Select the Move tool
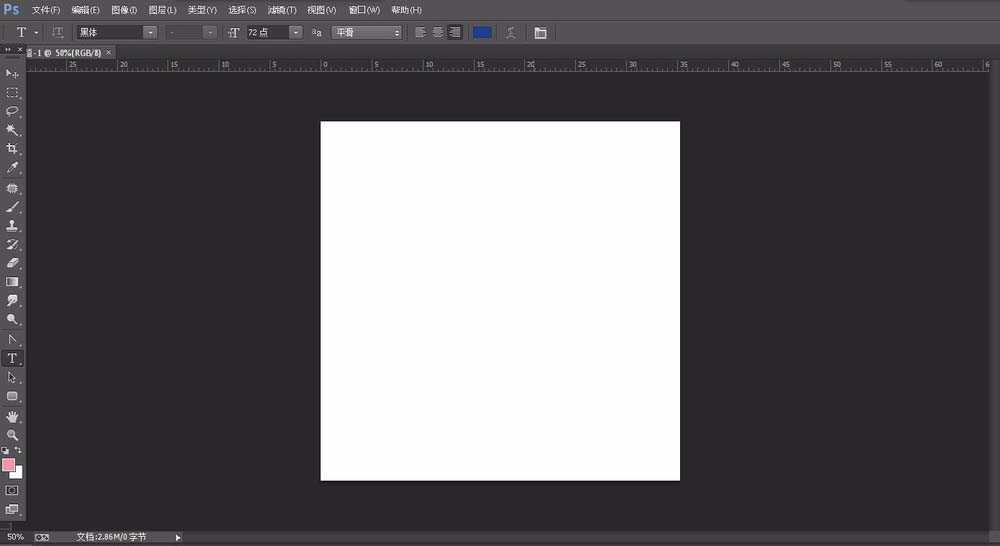Image resolution: width=1000 pixels, height=546 pixels. click(x=12, y=73)
